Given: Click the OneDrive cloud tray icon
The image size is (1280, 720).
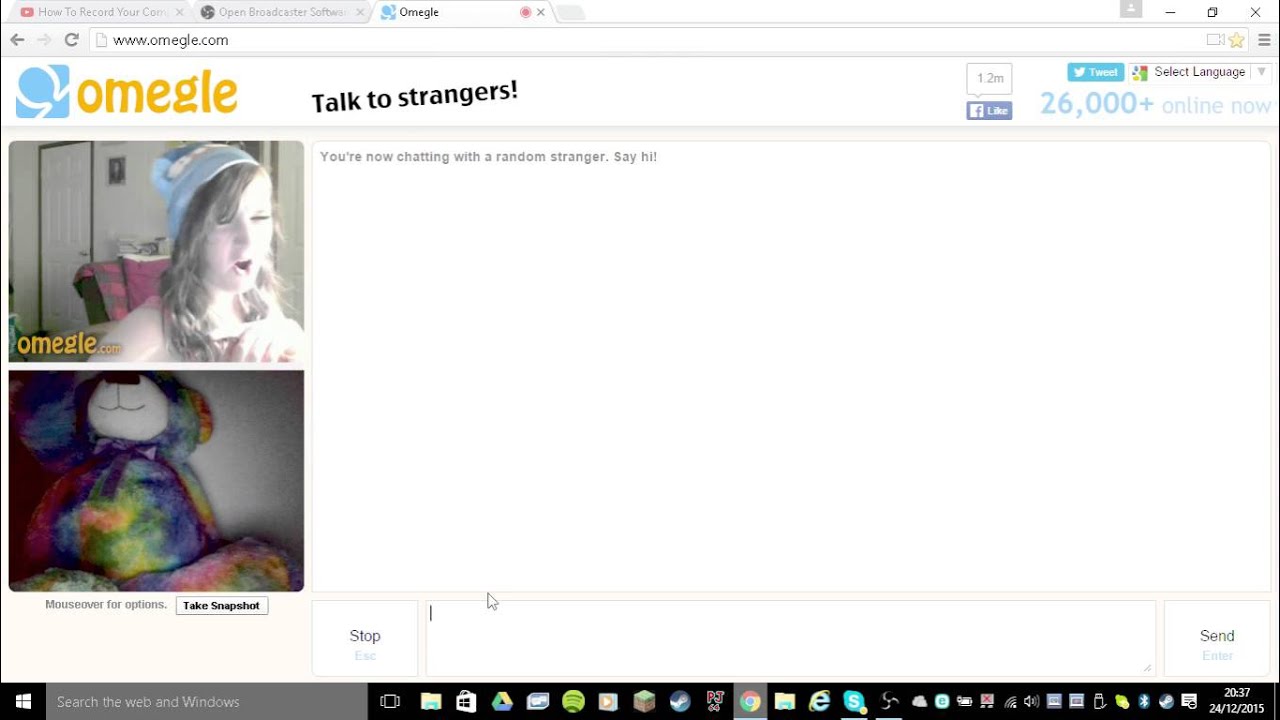Looking at the screenshot, I should (x=920, y=701).
